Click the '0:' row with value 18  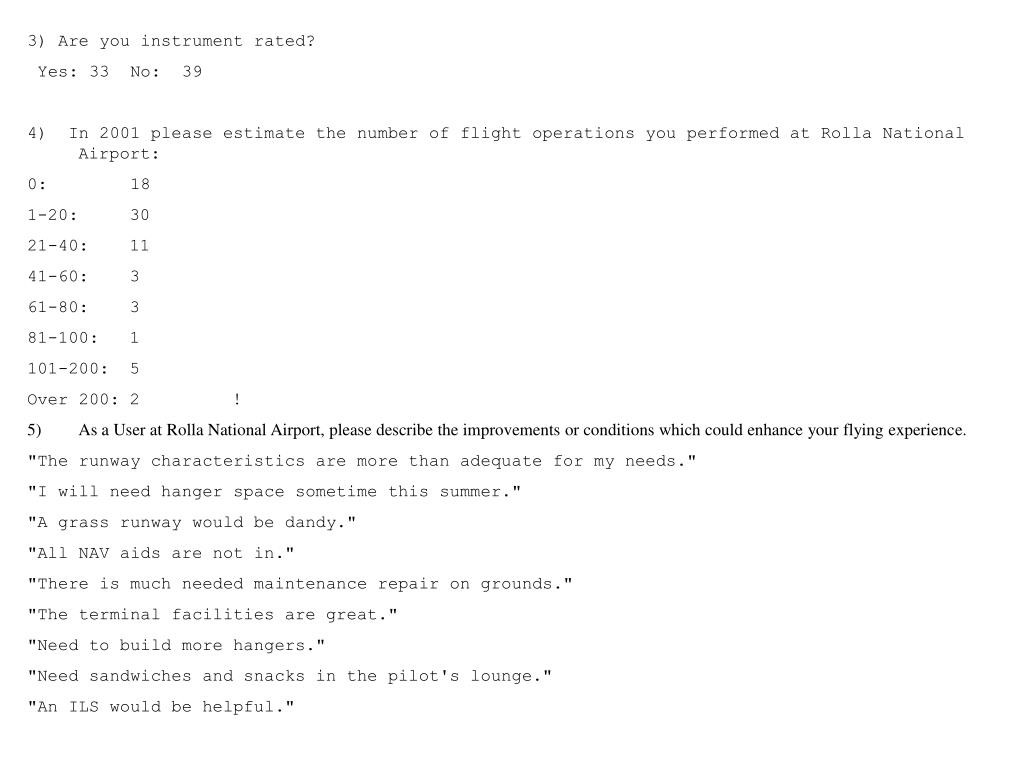89,184
